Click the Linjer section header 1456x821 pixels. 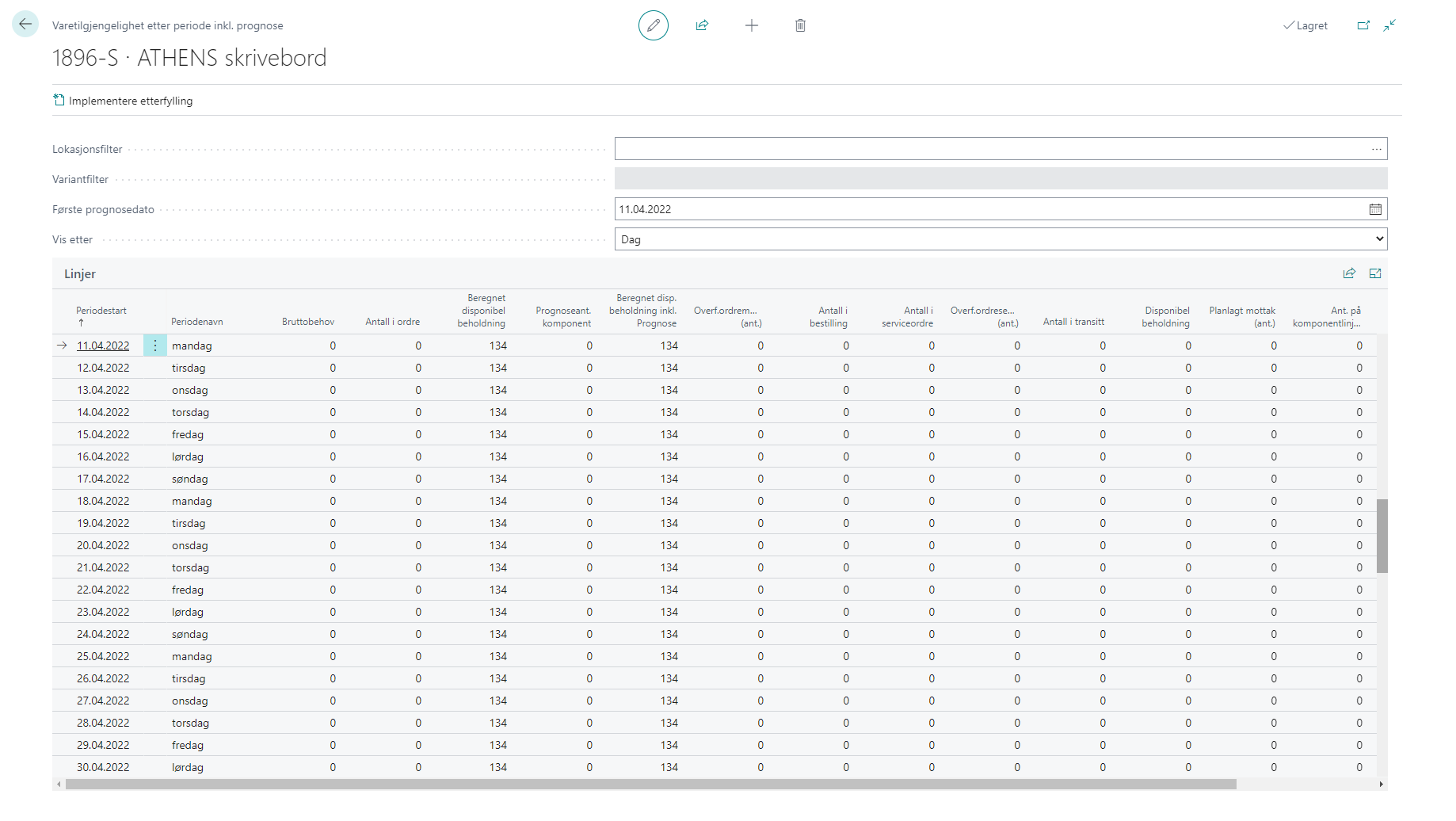[80, 273]
